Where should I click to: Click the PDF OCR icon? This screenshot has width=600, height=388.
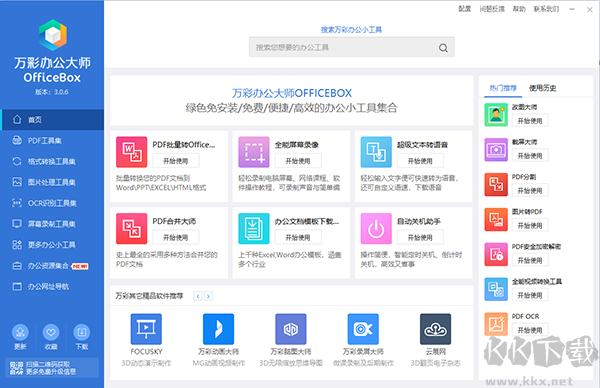496,324
